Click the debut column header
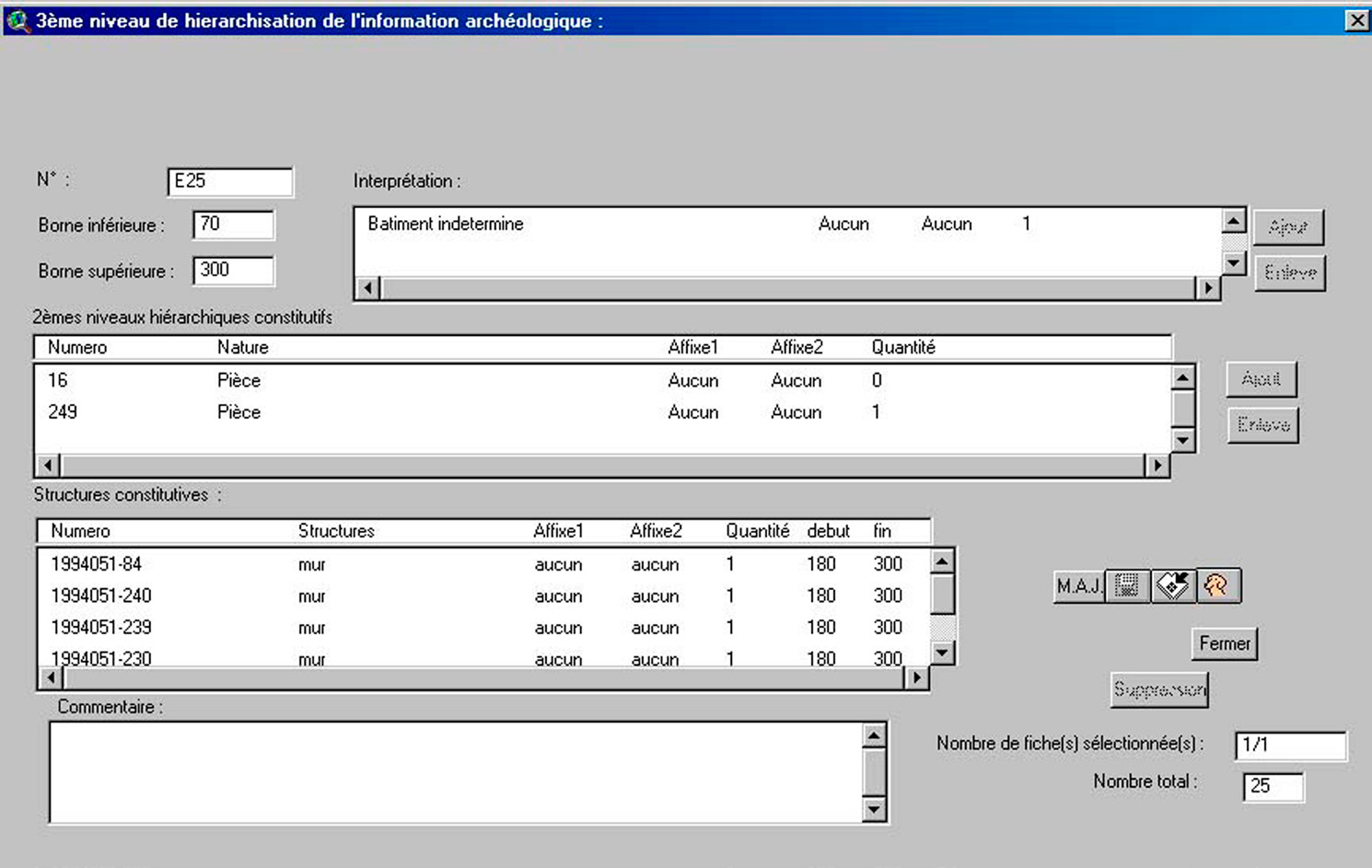 point(829,531)
